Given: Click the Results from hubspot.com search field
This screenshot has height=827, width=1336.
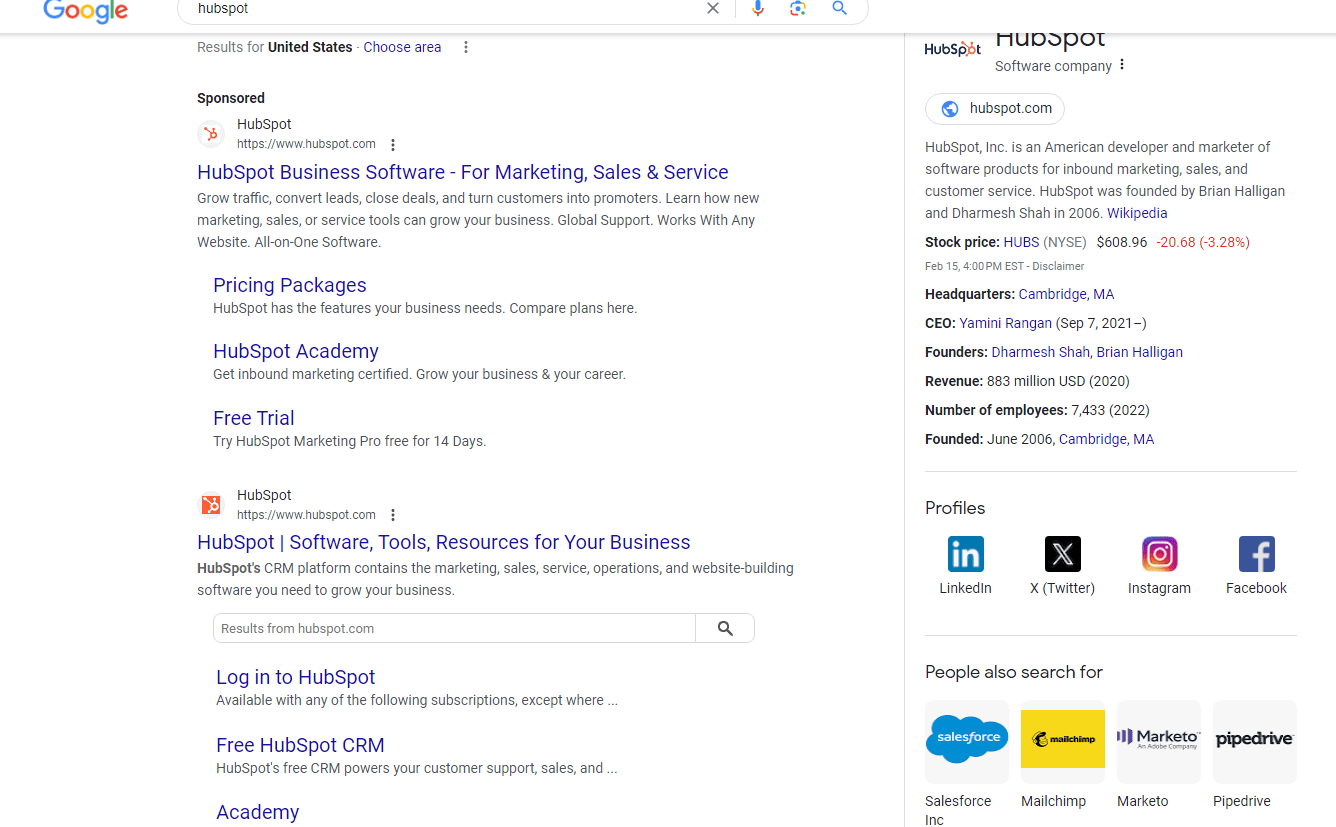Looking at the screenshot, I should 455,628.
